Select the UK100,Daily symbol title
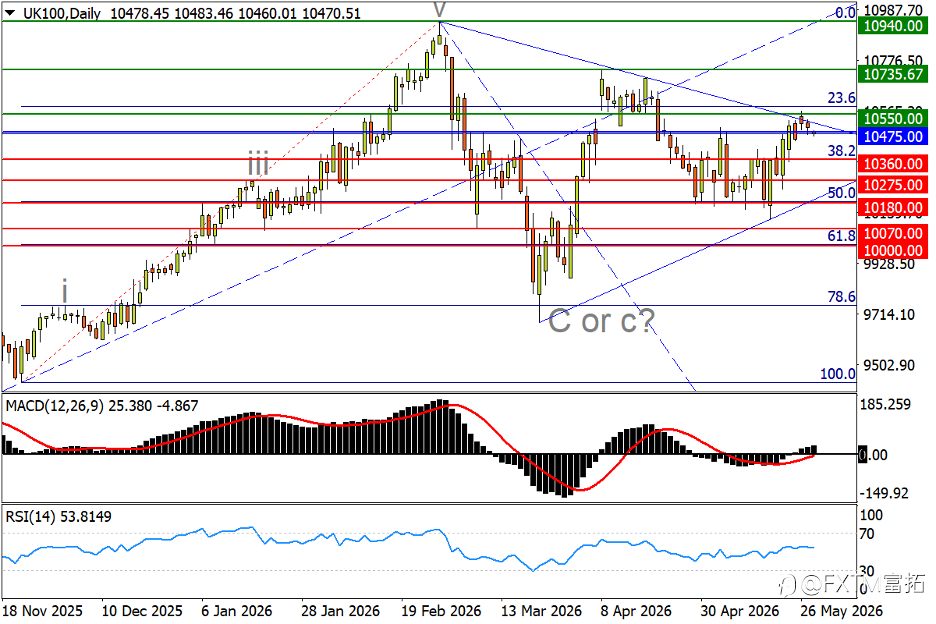The width and height of the screenshot is (936, 624). click(62, 13)
